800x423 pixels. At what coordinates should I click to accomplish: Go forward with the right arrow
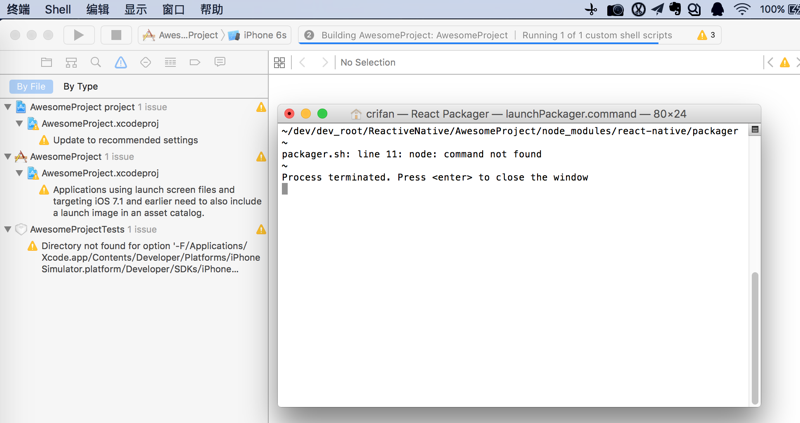[324, 62]
